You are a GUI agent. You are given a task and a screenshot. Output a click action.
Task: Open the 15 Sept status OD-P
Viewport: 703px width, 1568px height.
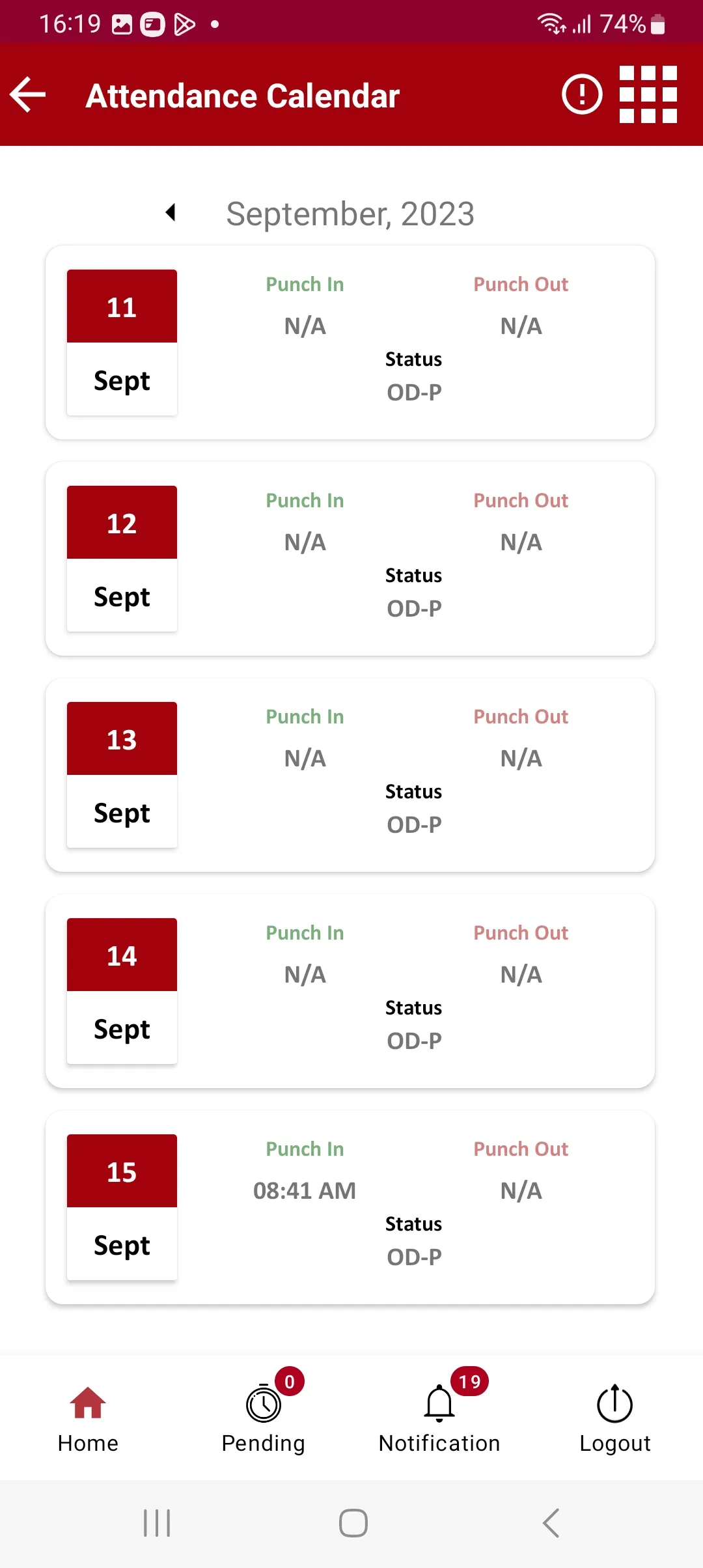[x=414, y=1257]
